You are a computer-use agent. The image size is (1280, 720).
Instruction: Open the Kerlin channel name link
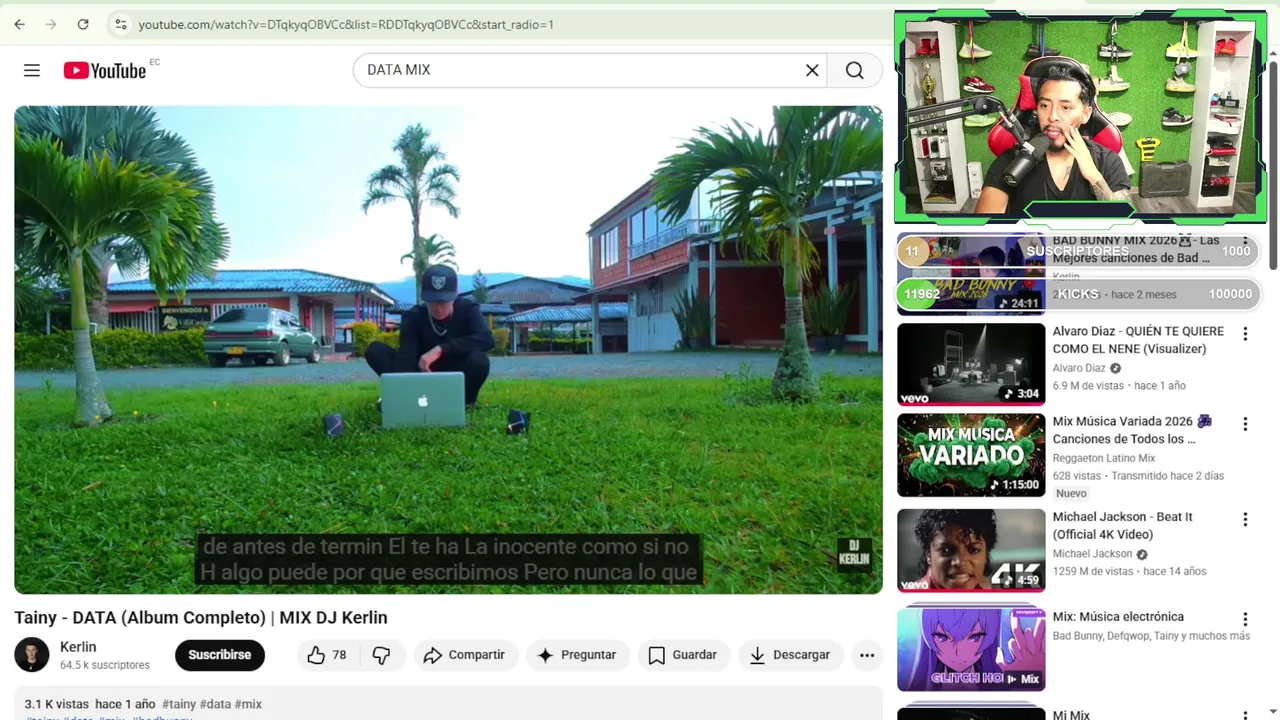coord(78,647)
